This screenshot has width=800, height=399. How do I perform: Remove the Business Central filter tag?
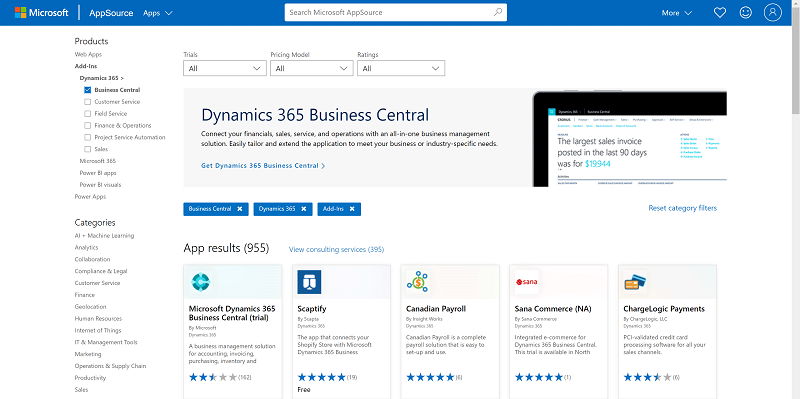(x=239, y=209)
